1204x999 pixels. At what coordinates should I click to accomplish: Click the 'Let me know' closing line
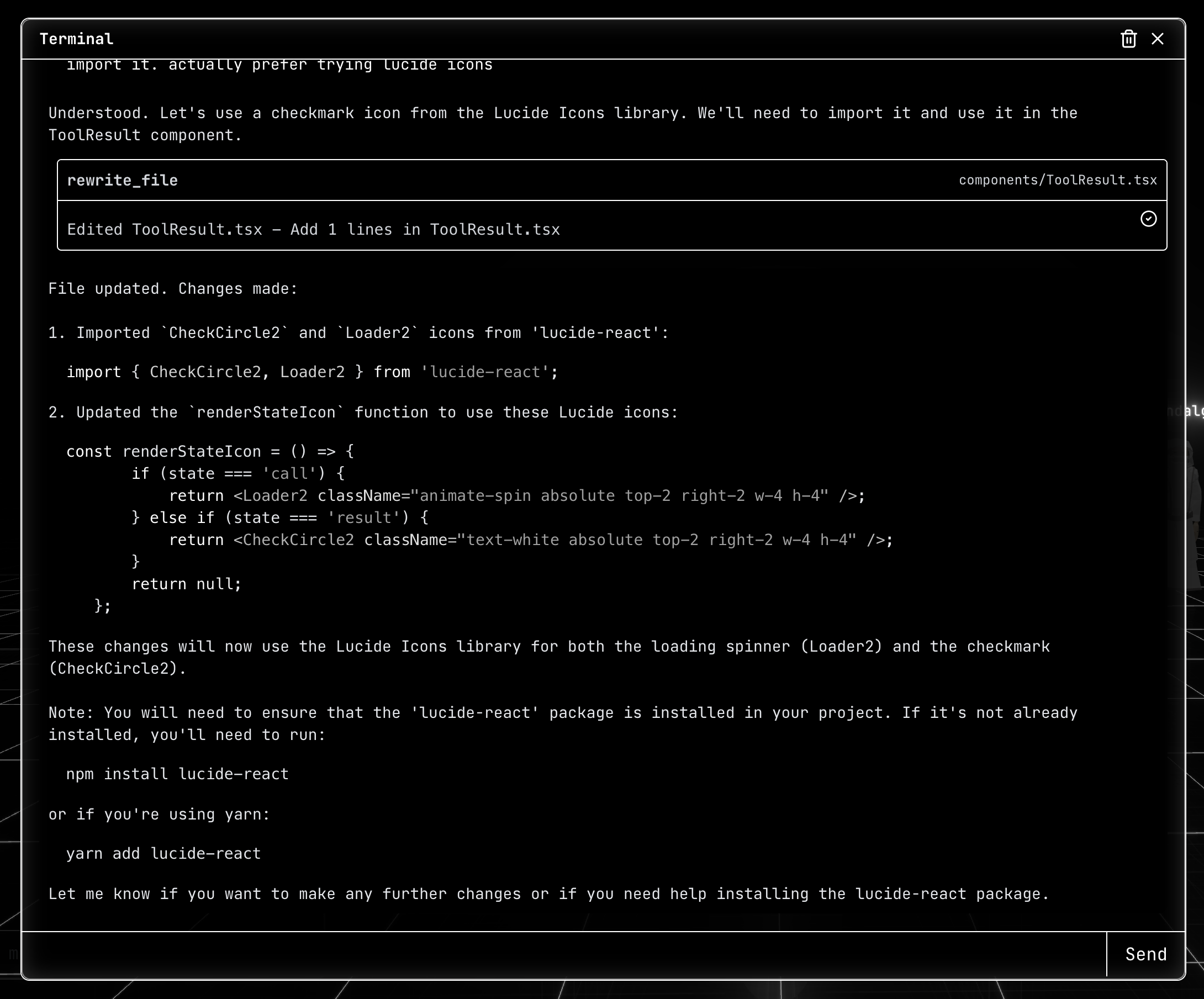[x=548, y=894]
